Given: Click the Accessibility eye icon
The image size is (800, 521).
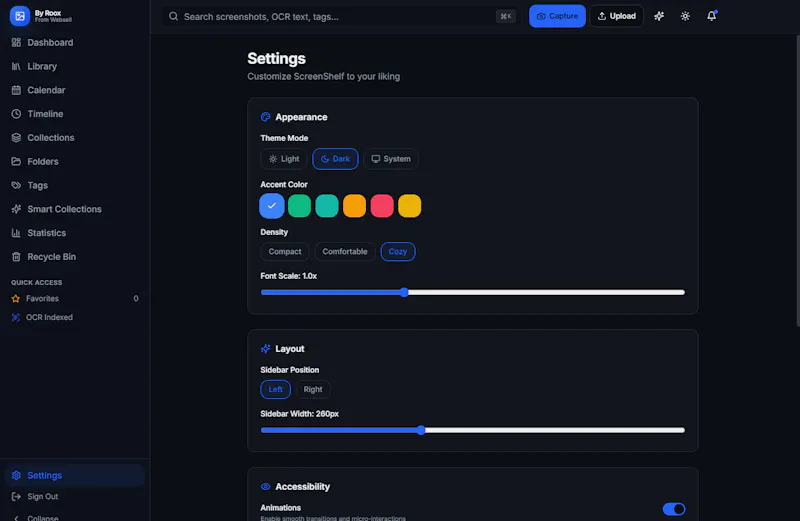Looking at the screenshot, I should tap(265, 487).
